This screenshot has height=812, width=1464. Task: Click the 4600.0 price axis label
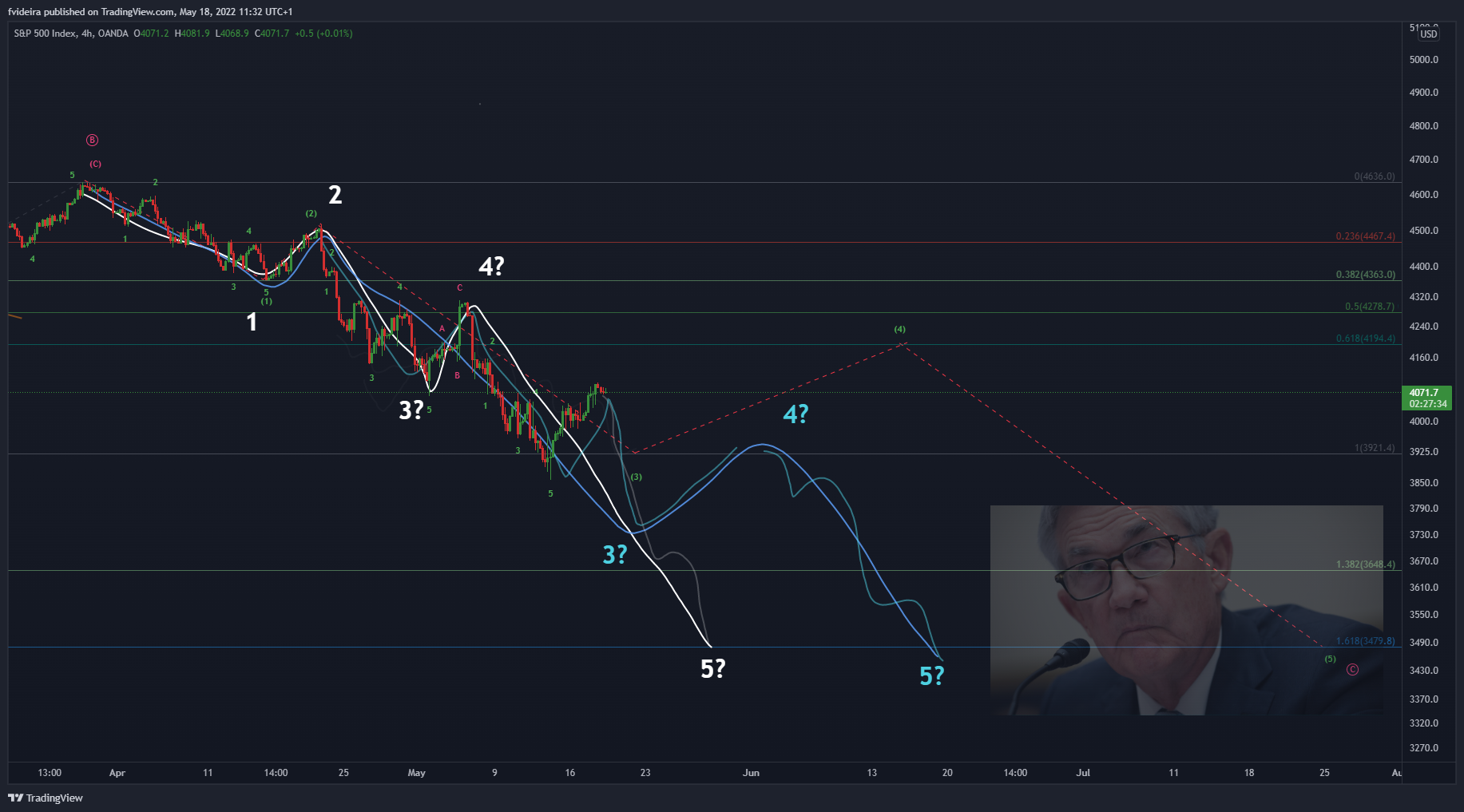tap(1424, 195)
